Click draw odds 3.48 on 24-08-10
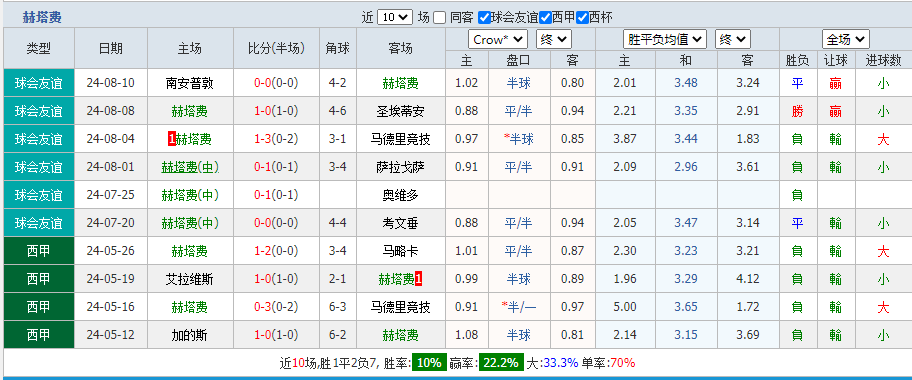This screenshot has height=380, width=912. point(686,83)
